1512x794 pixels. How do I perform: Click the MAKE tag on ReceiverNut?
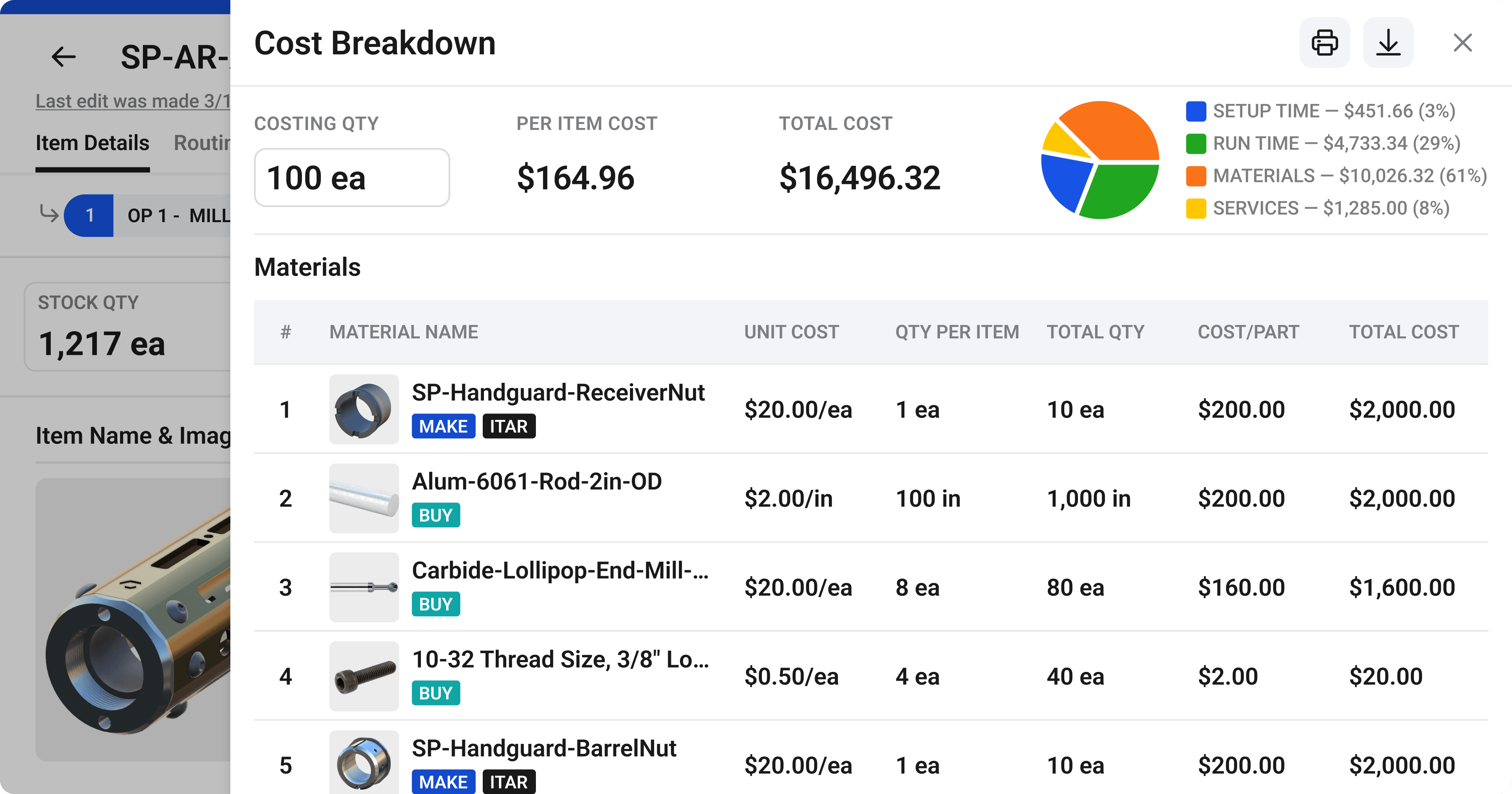pyautogui.click(x=443, y=427)
